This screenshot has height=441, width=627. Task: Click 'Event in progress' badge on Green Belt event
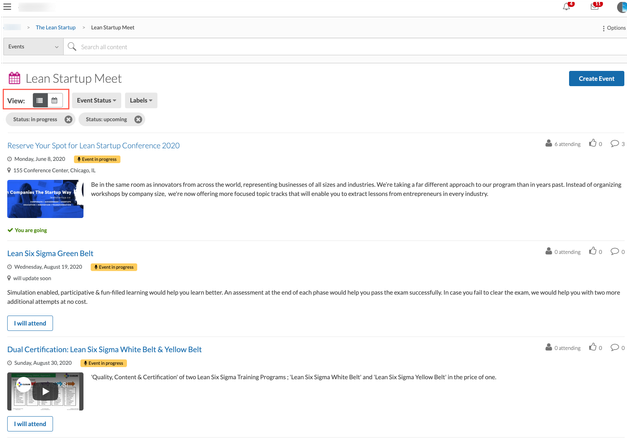114,267
